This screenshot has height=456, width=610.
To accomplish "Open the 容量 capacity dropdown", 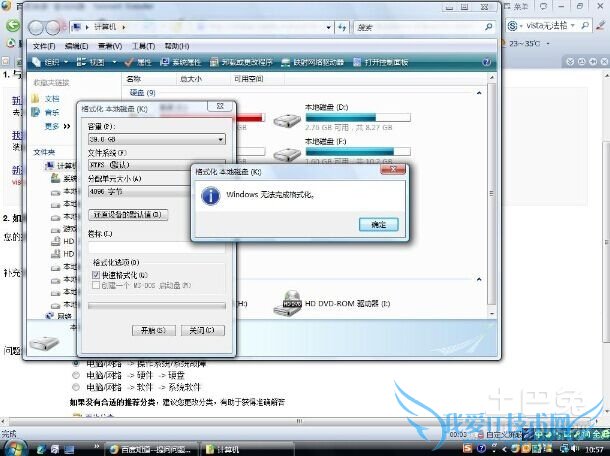I will coord(157,139).
